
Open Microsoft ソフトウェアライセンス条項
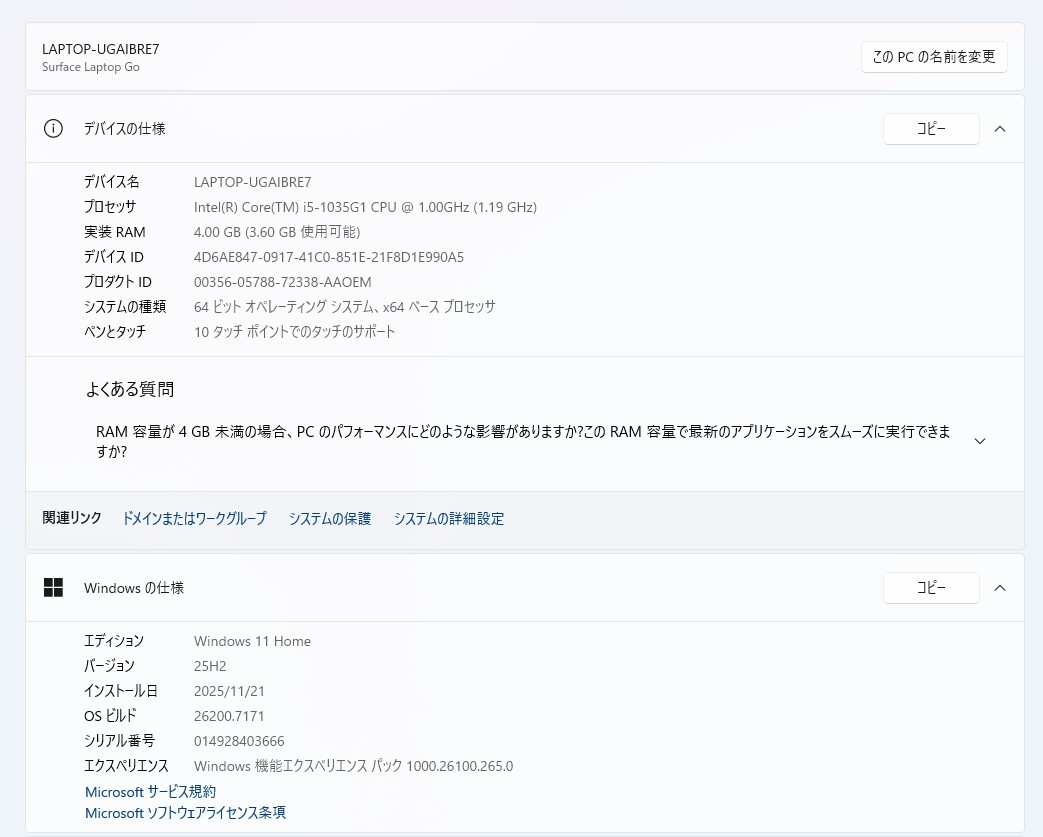[x=184, y=812]
